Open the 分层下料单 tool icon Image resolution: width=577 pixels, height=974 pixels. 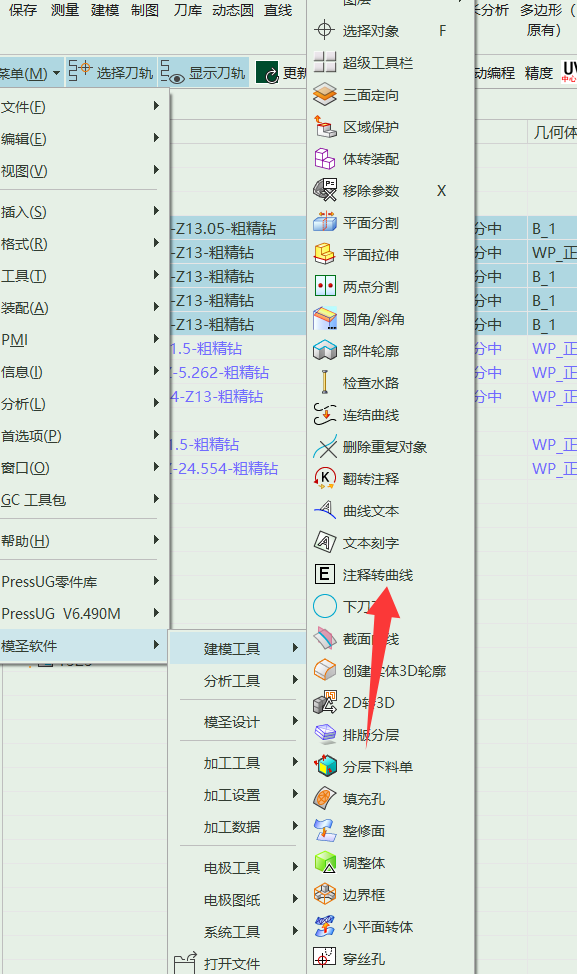click(x=325, y=767)
